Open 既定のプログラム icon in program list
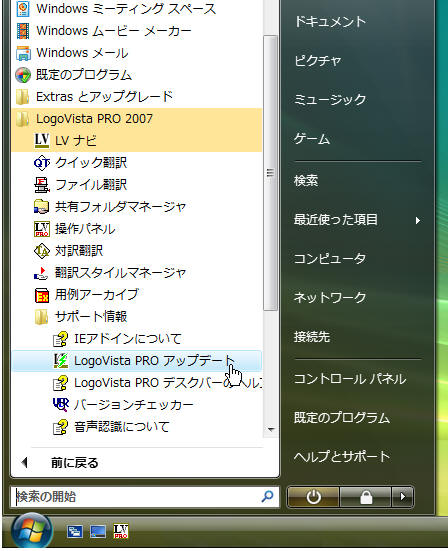The image size is (448, 551). (x=23, y=75)
